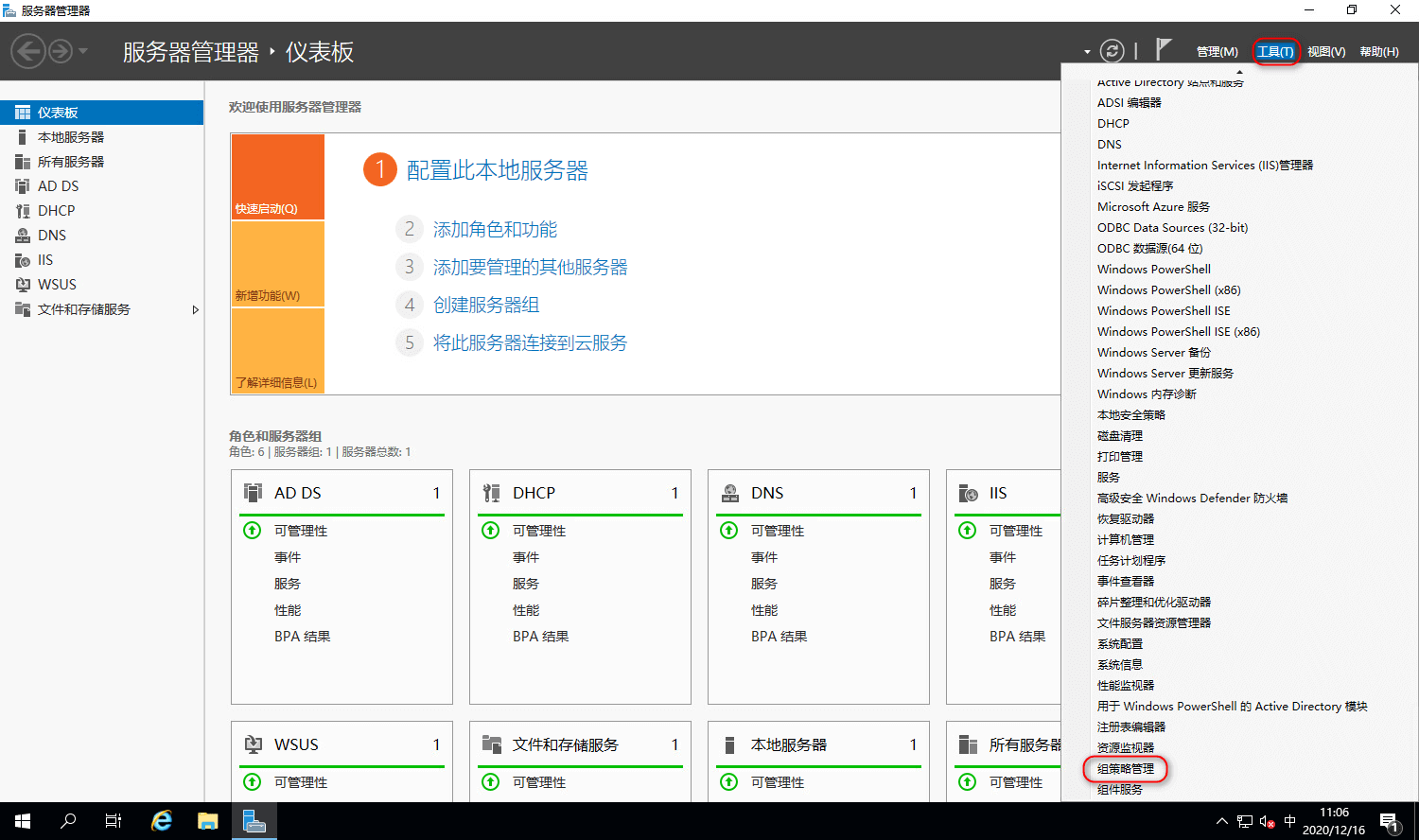Click 服务 in the DHCP tile

(x=526, y=584)
